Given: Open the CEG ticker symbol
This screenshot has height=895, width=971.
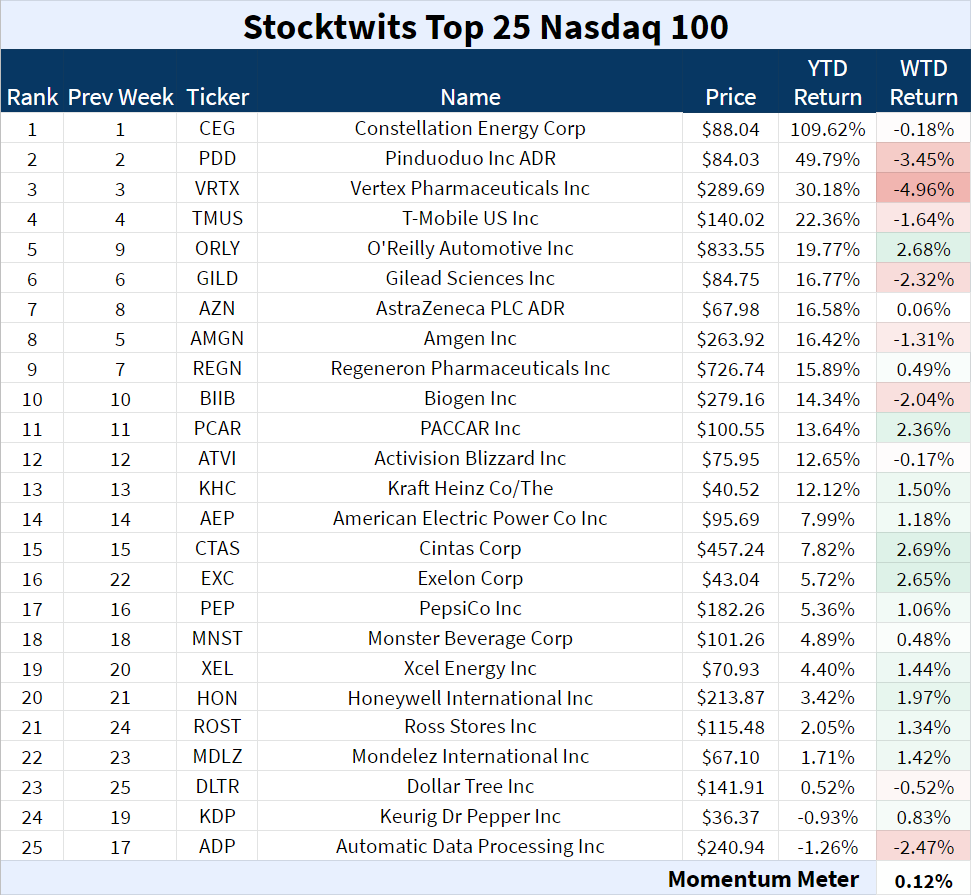Looking at the screenshot, I should (217, 128).
